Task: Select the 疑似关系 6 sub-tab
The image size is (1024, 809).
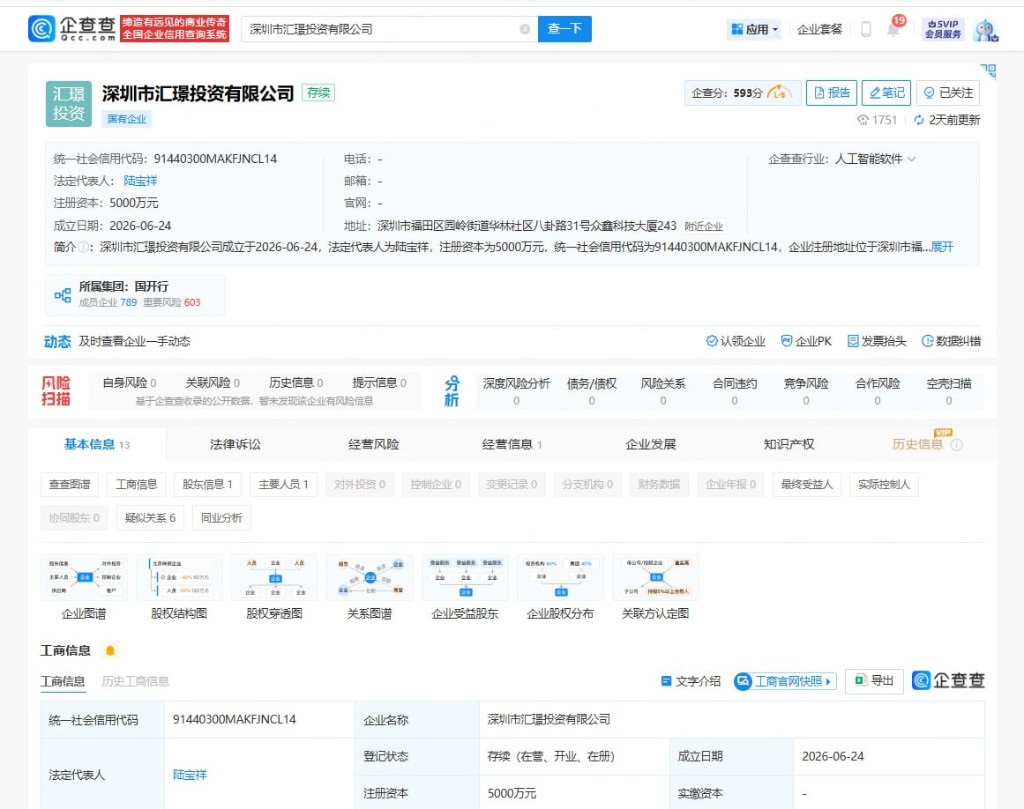Action: (x=150, y=518)
